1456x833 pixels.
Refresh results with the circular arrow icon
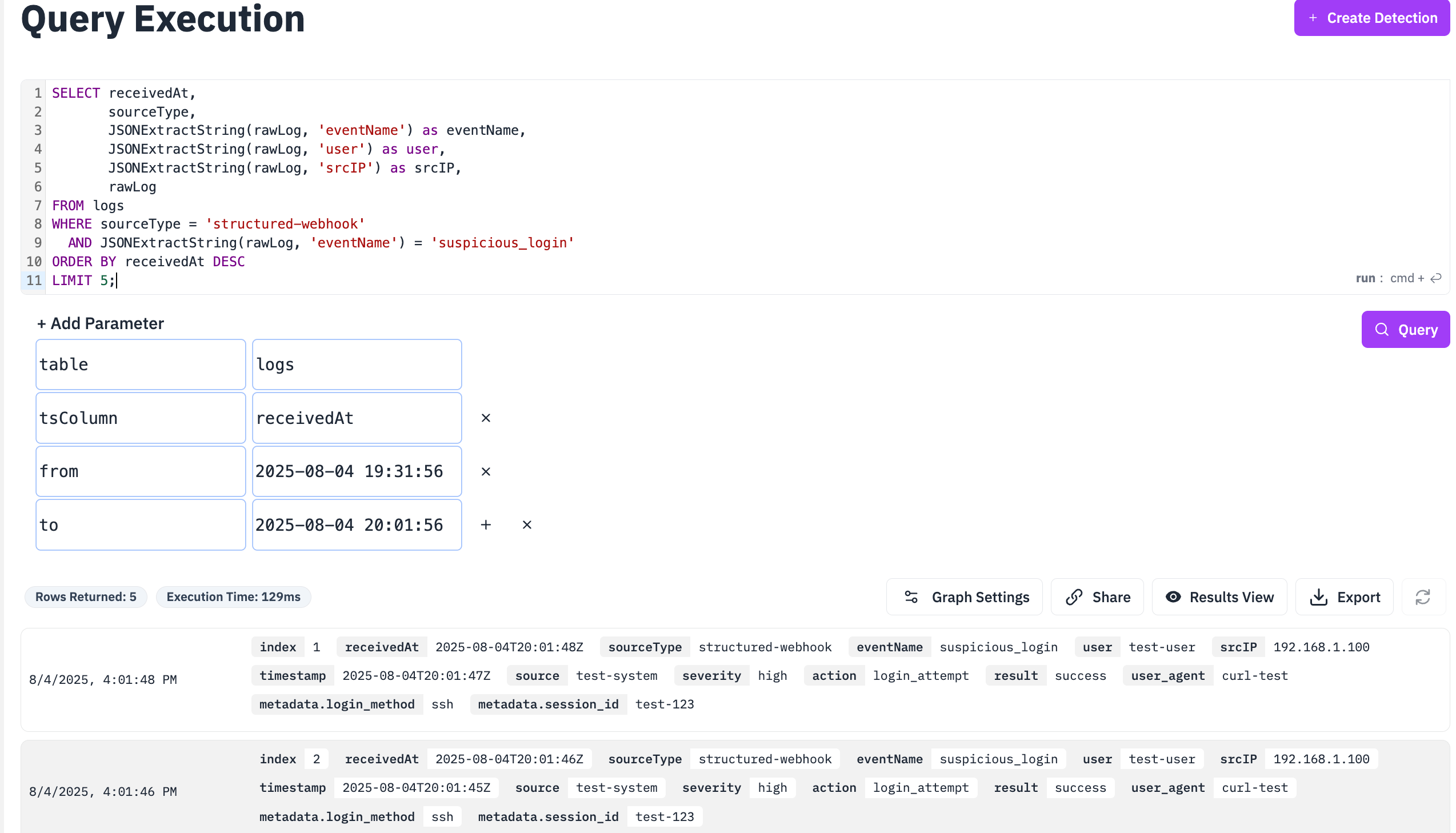click(1422, 596)
